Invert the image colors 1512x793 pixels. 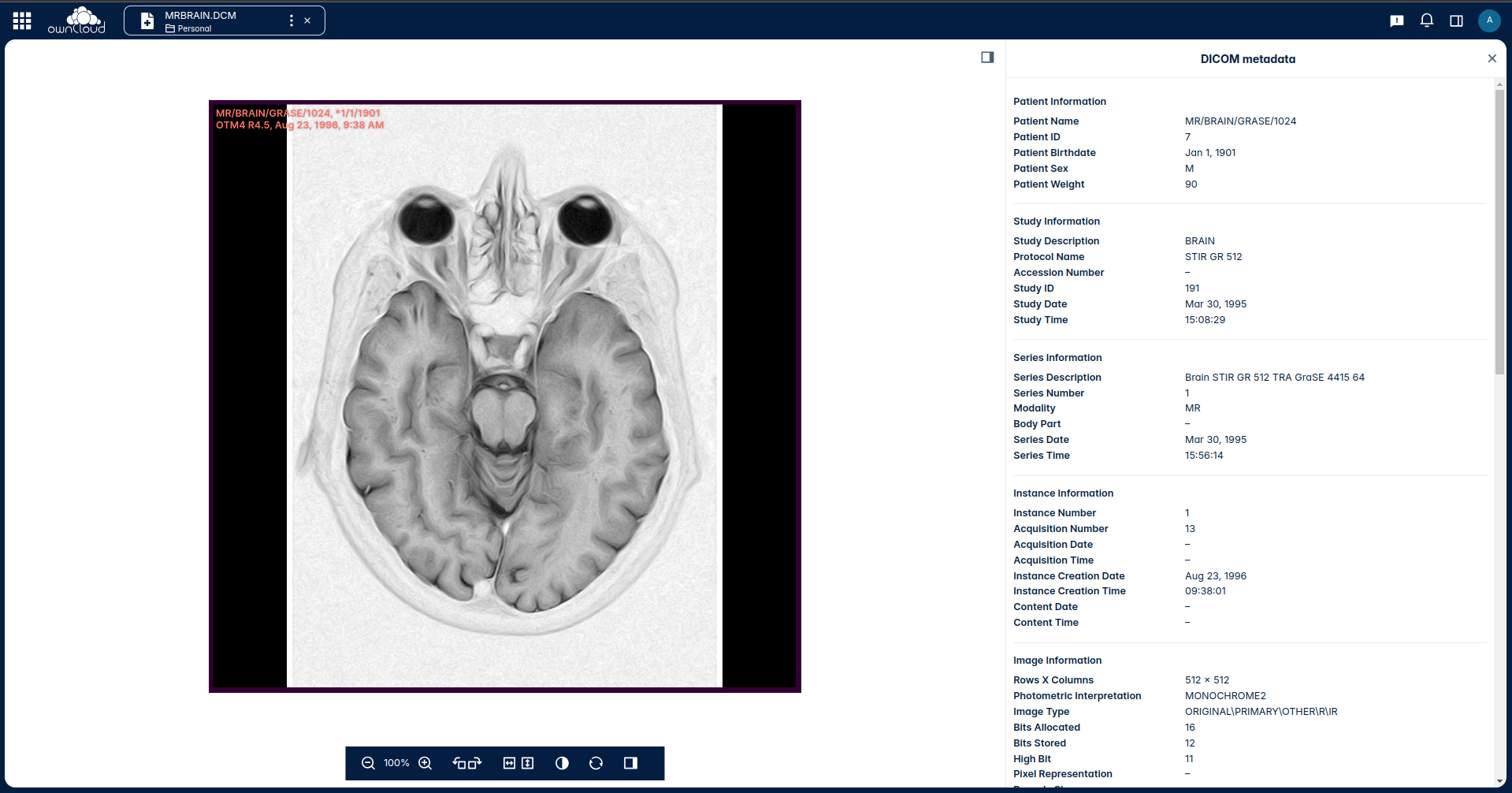coord(562,763)
